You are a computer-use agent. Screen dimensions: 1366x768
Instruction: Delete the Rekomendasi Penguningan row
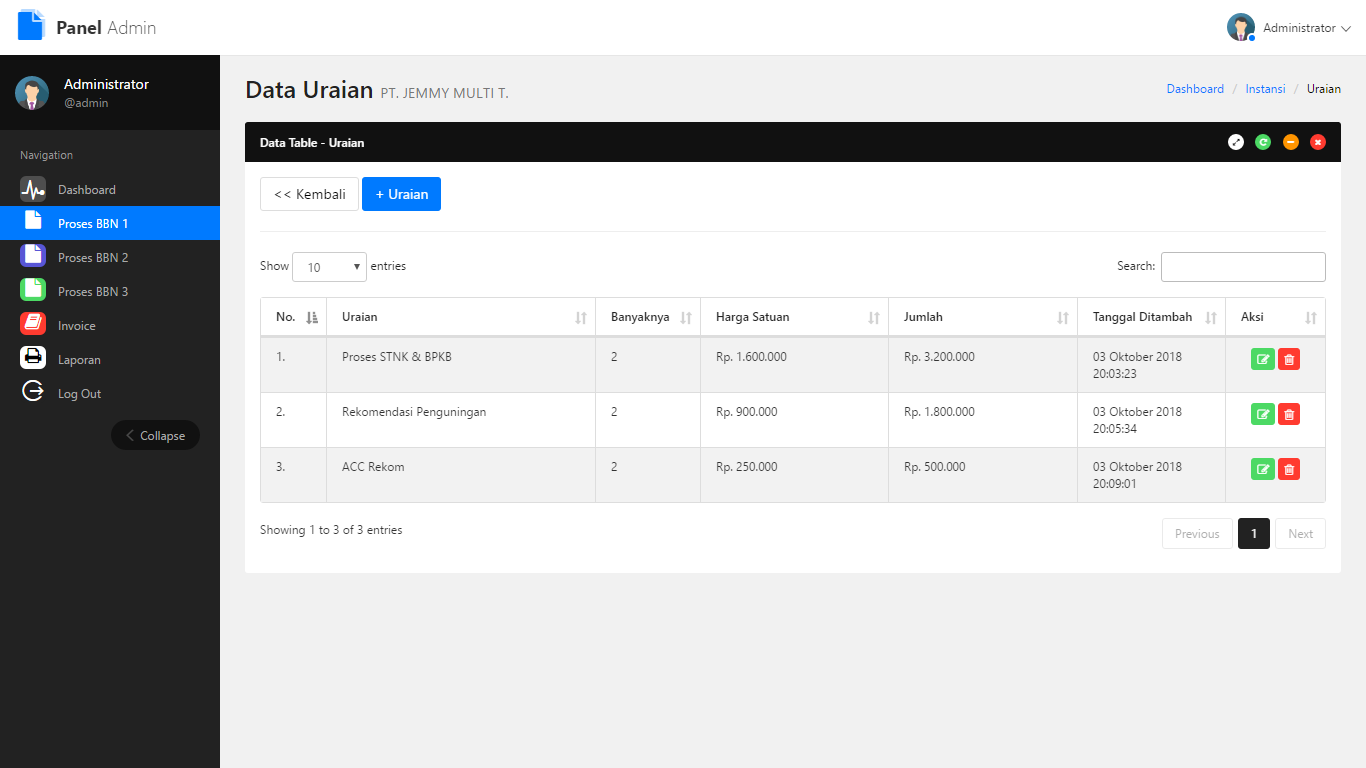click(1289, 415)
